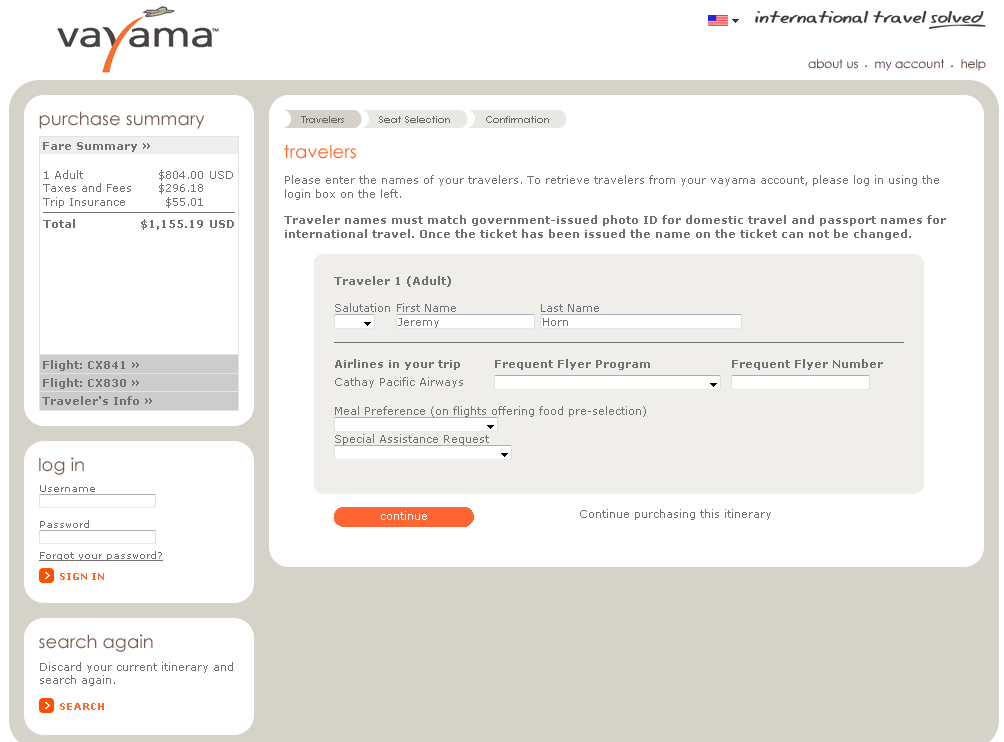Click the about us link
Screen dimensions: 1004x742
pyautogui.click(x=833, y=64)
